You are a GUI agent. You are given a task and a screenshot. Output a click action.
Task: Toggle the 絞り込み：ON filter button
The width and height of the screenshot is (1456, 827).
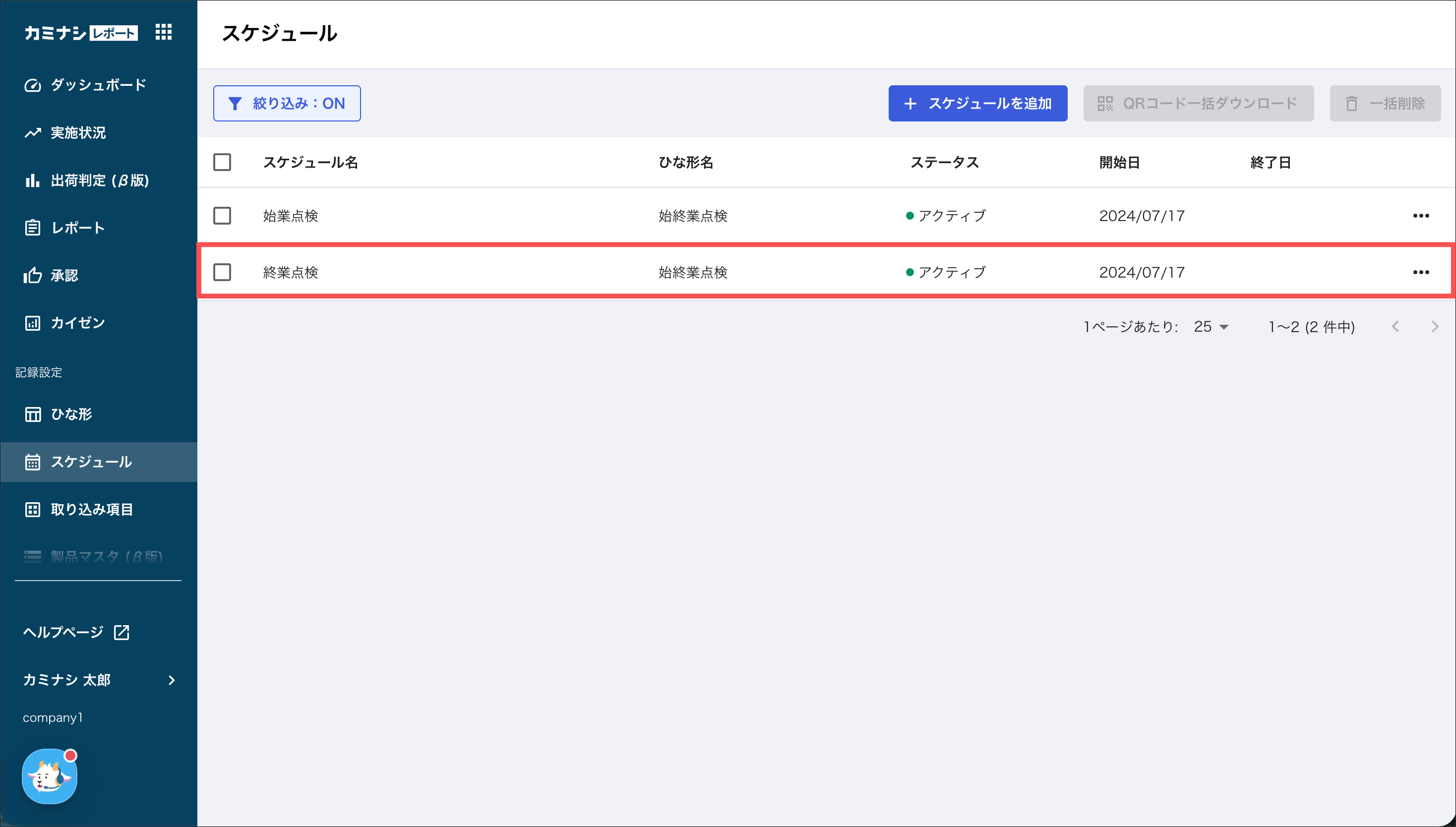pyautogui.click(x=287, y=103)
